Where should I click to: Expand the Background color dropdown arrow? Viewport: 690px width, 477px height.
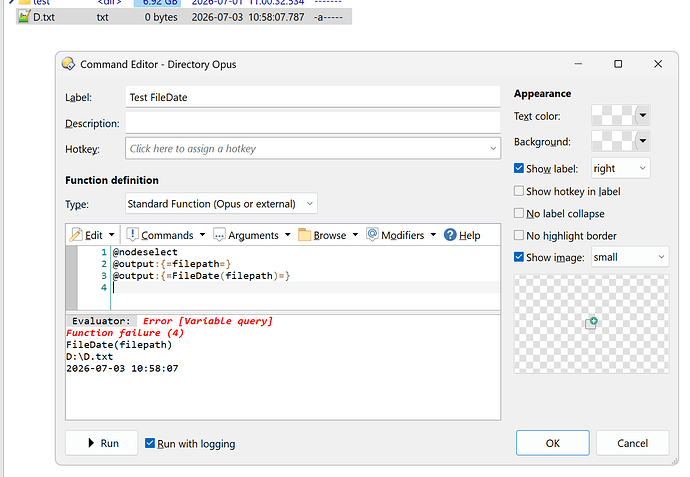642,141
